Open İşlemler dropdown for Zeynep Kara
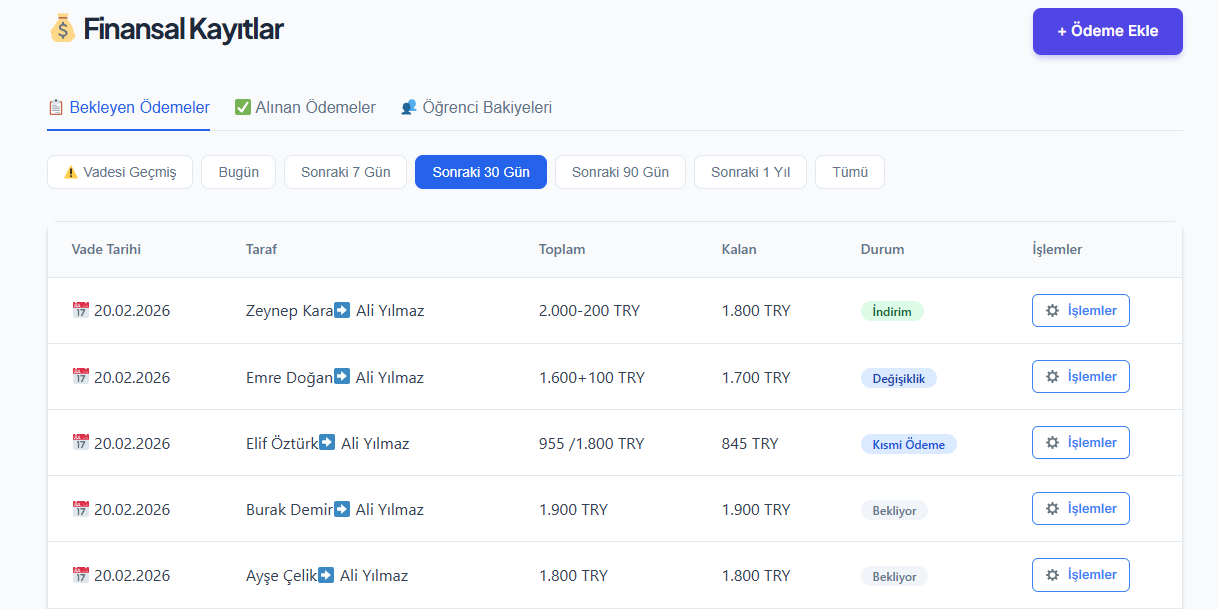The width and height of the screenshot is (1219, 609). coord(1080,311)
